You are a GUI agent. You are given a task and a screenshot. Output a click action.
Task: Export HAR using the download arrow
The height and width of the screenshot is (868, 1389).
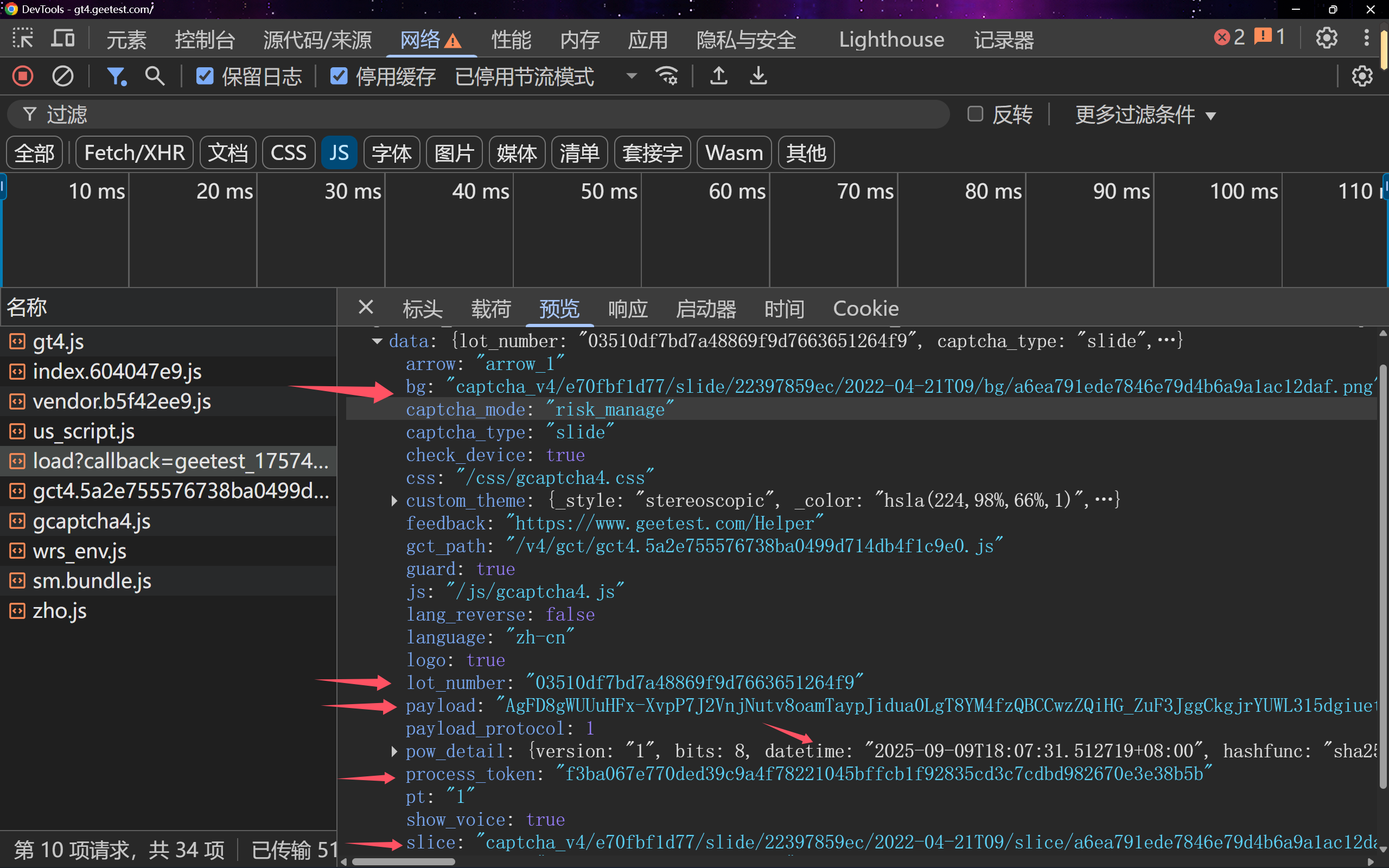point(758,76)
